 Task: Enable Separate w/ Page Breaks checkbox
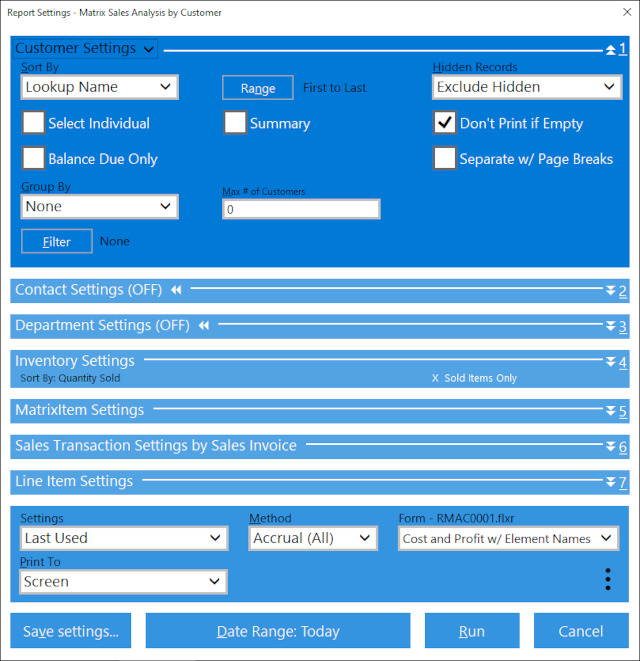[x=445, y=158]
